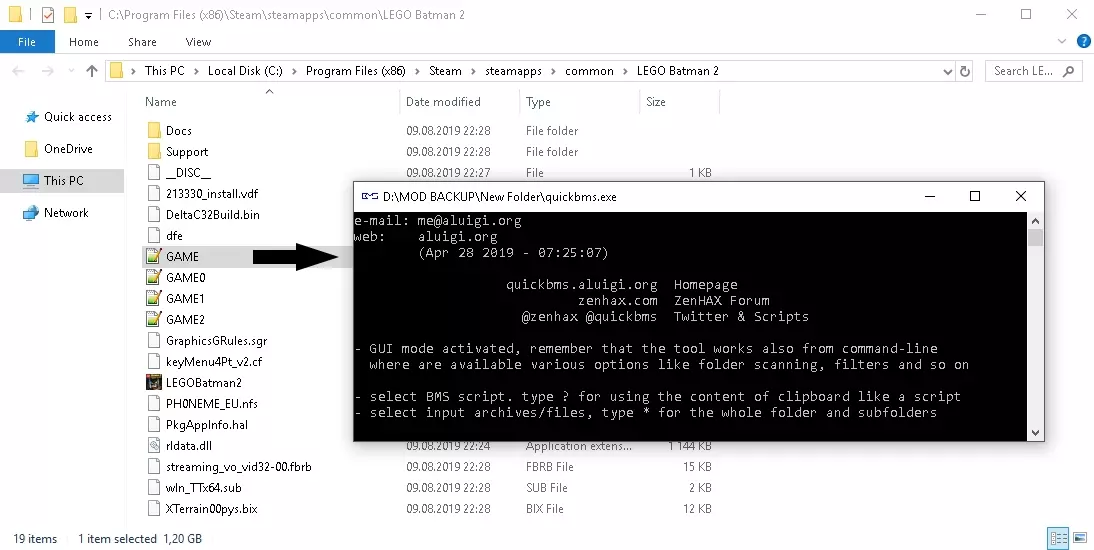Screen dimensions: 1094x550
Task: Click the Steam breadcrumb
Action: (445, 71)
